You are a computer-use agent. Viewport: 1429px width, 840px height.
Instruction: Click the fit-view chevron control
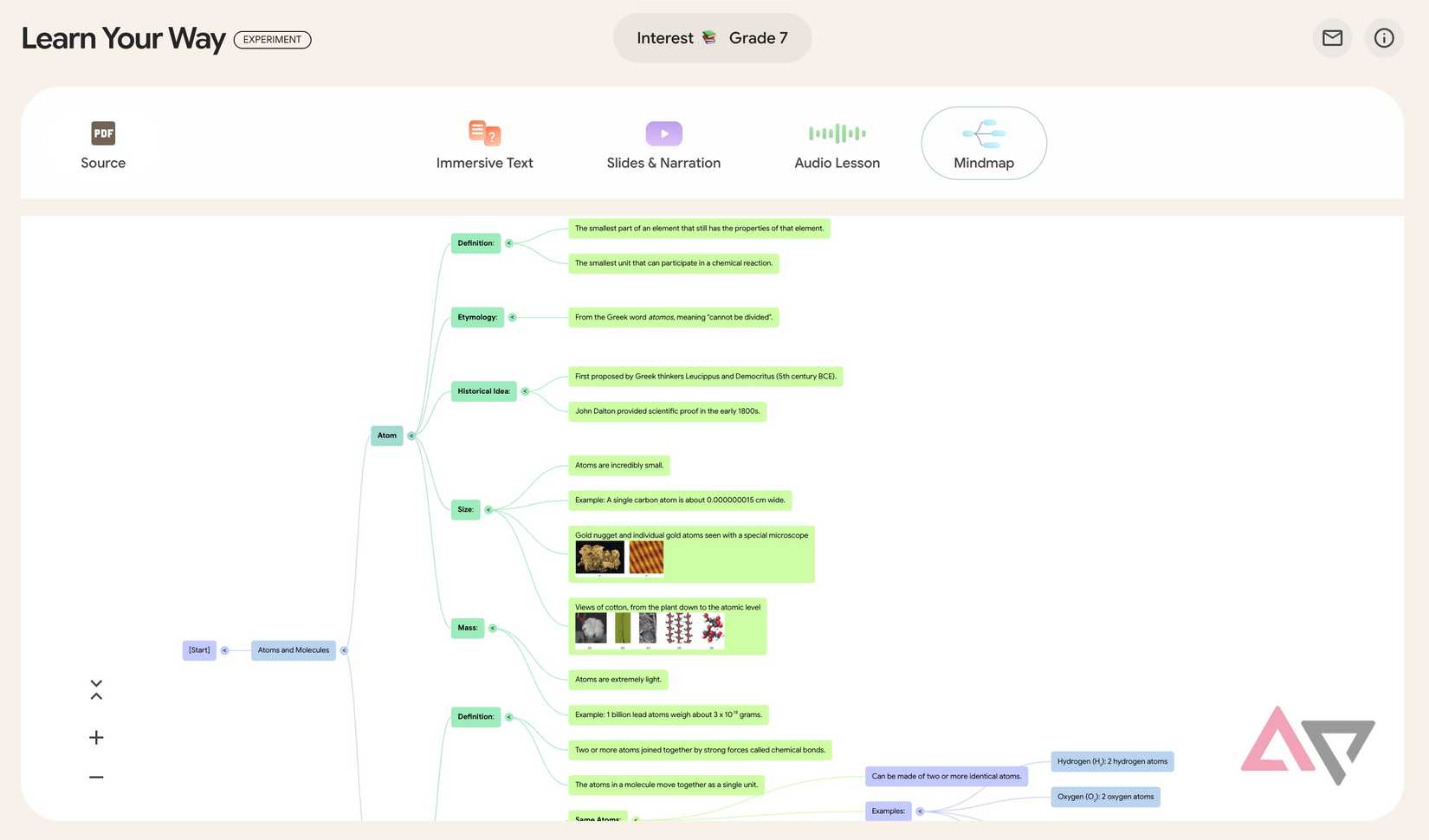coord(95,688)
